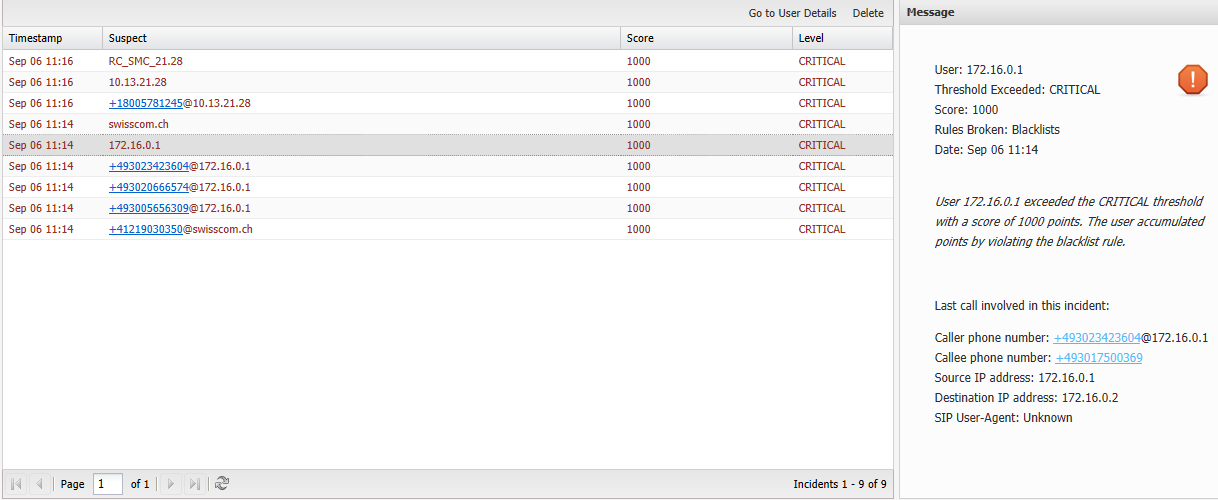Go to first page of incidents

tap(17, 484)
